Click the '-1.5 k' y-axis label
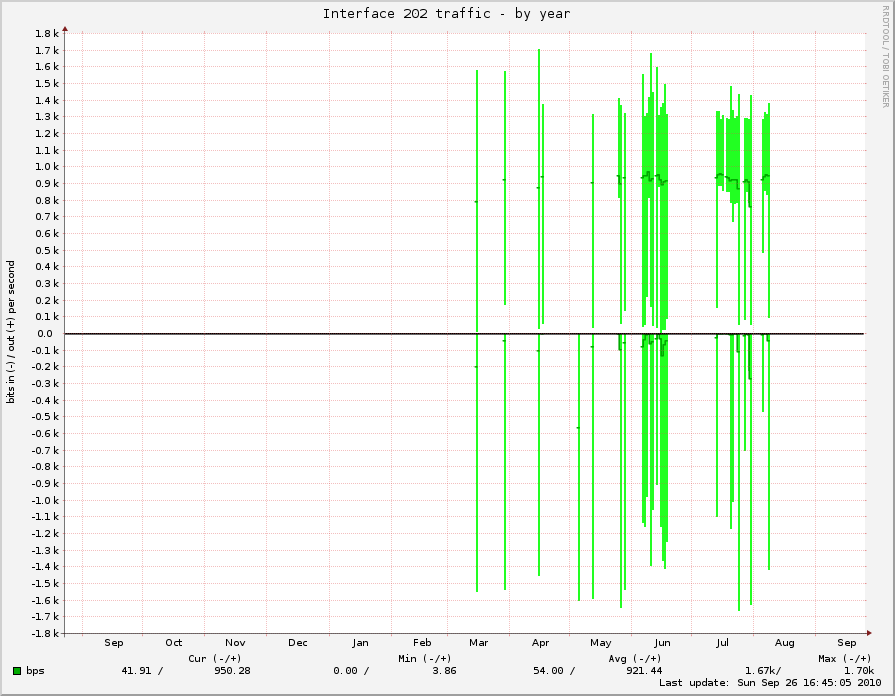 [45, 584]
